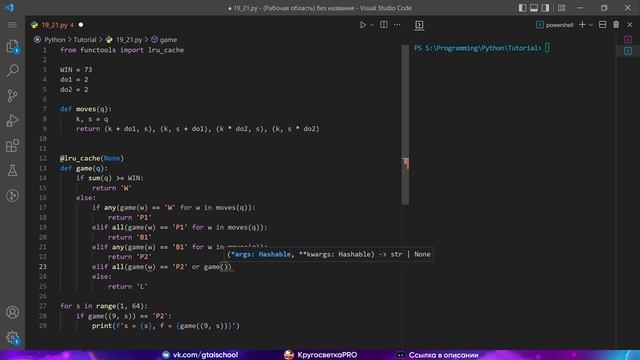Open the Explorer view in activity bar
This screenshot has height=360, width=640.
(x=12, y=46)
